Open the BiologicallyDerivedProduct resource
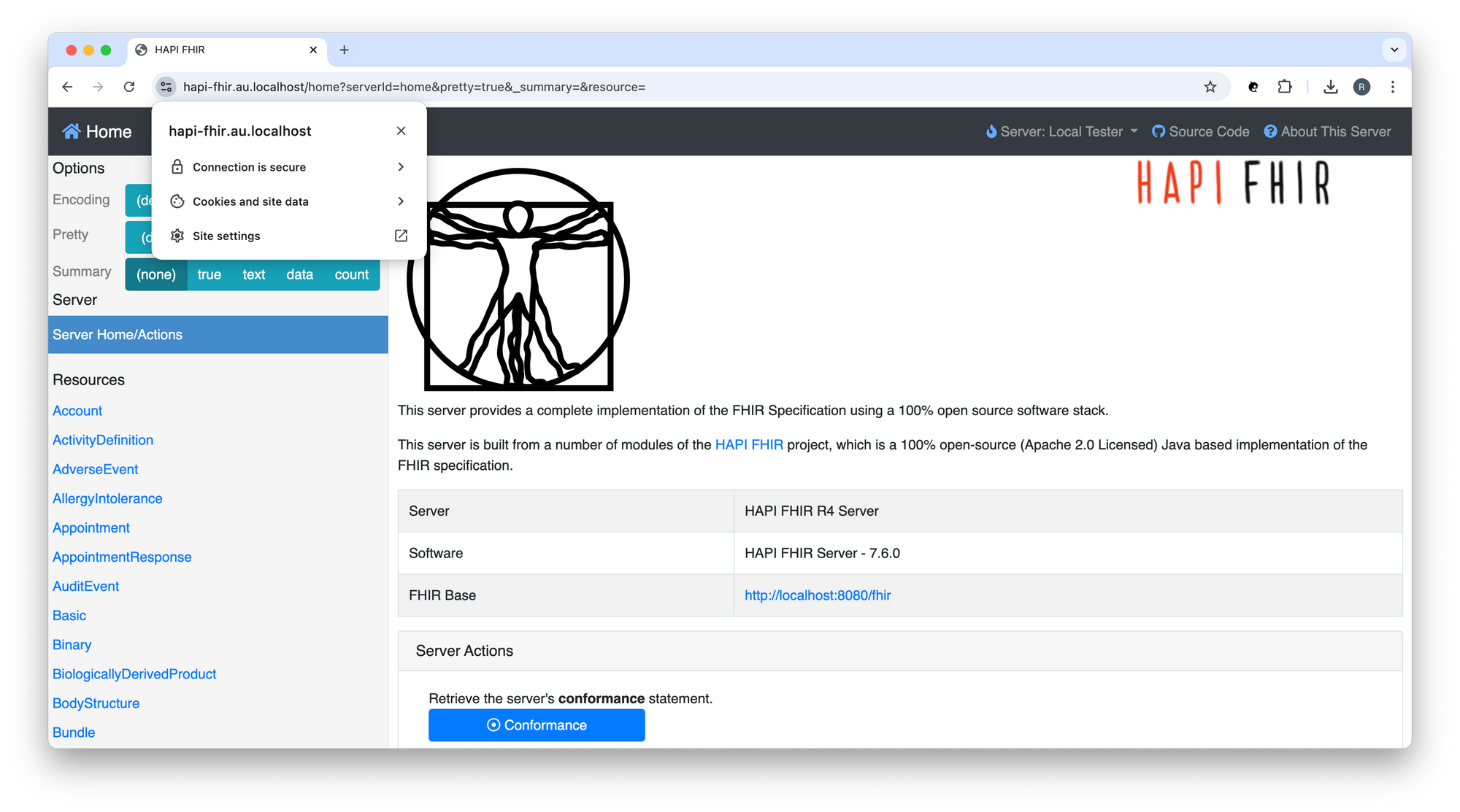This screenshot has width=1460, height=812. pos(134,674)
